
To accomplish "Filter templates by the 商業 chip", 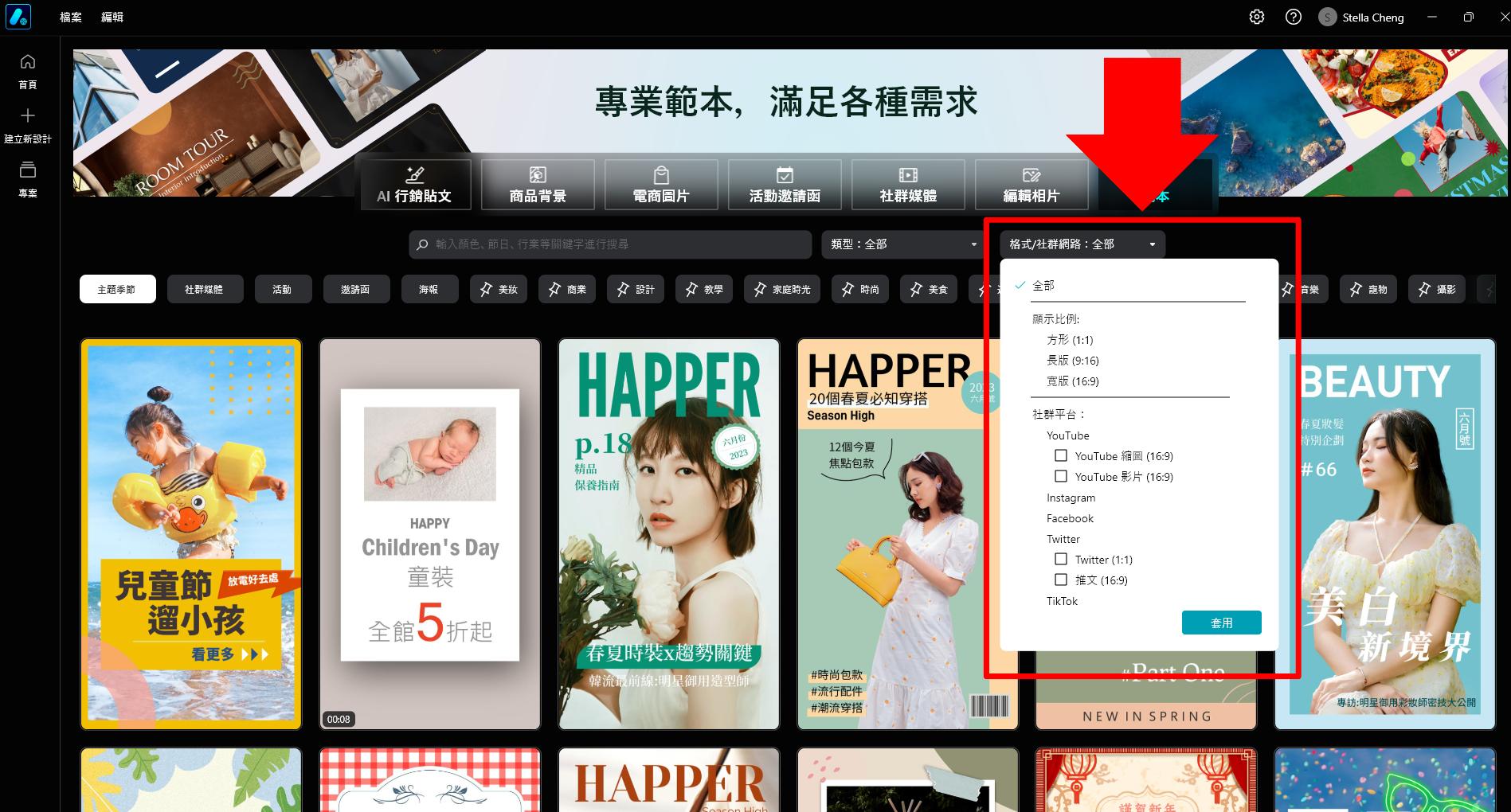I will click(567, 289).
